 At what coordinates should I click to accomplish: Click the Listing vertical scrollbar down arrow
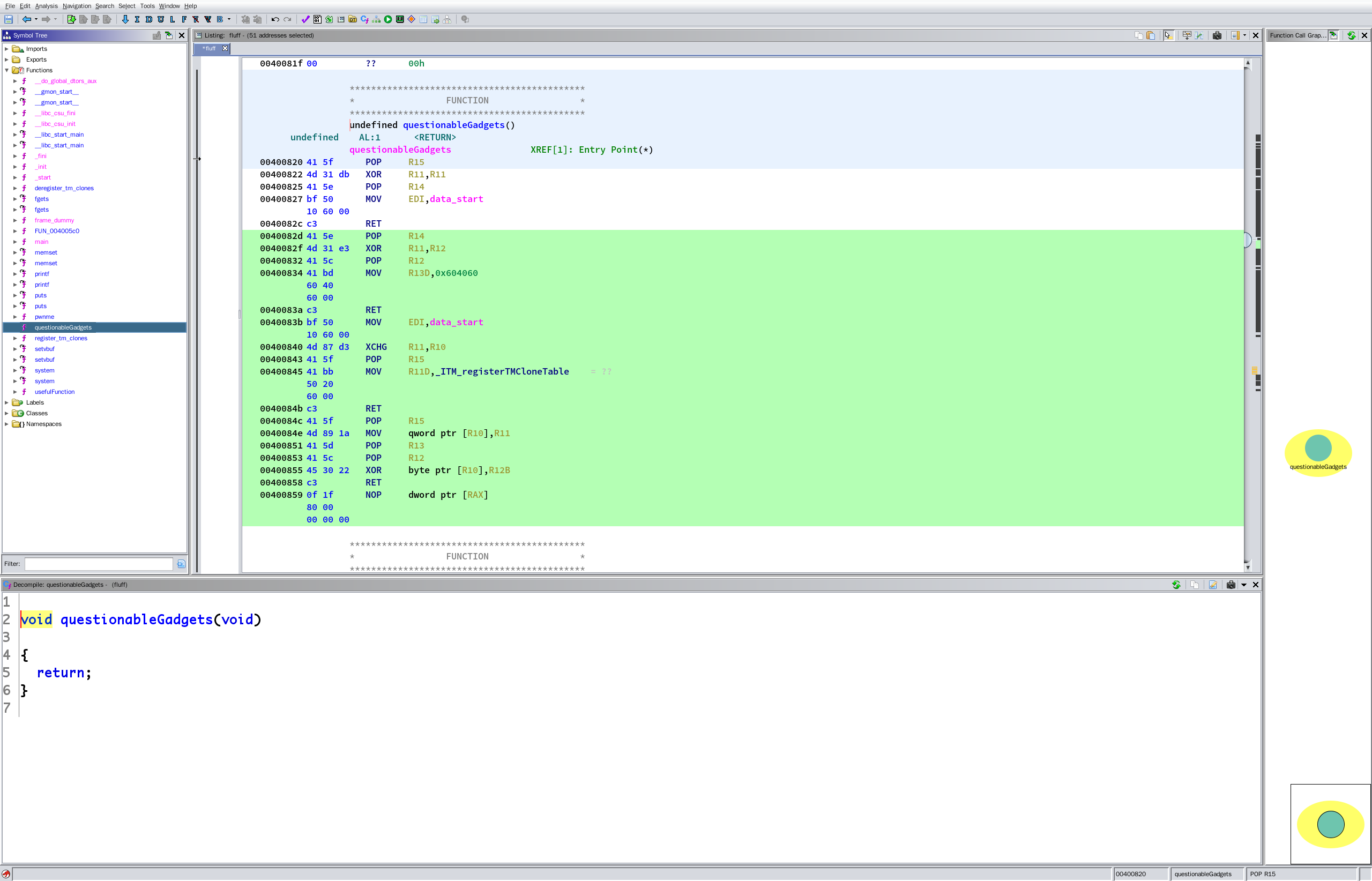pyautogui.click(x=1248, y=567)
